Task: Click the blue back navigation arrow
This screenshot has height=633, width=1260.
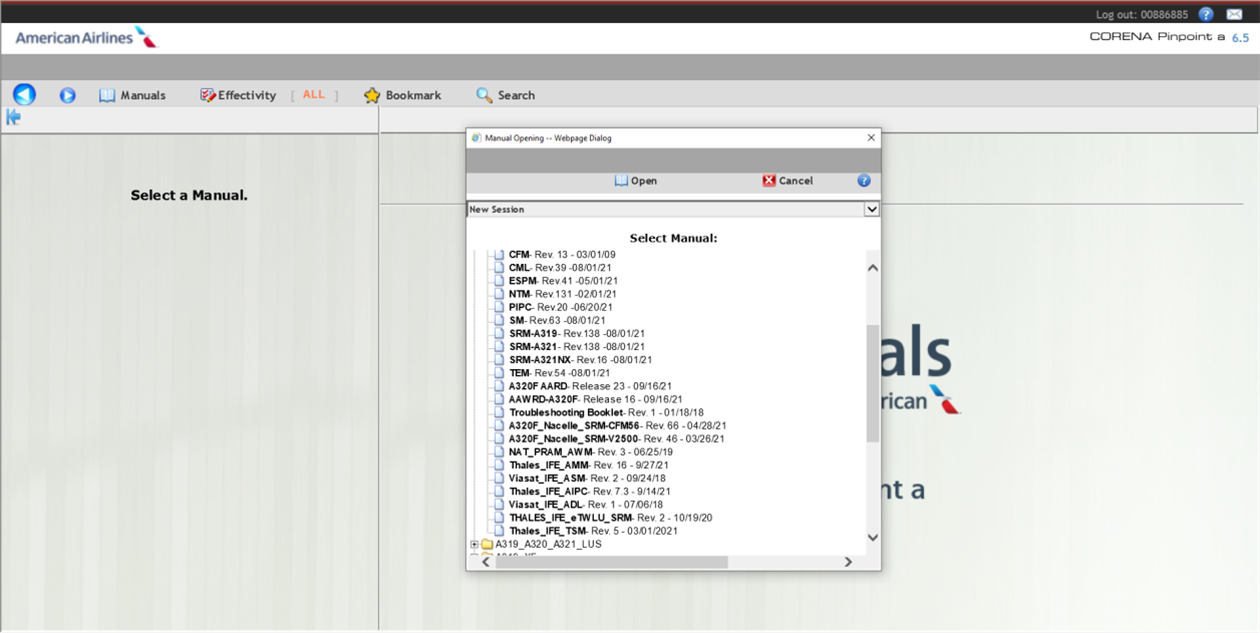Action: pyautogui.click(x=24, y=94)
